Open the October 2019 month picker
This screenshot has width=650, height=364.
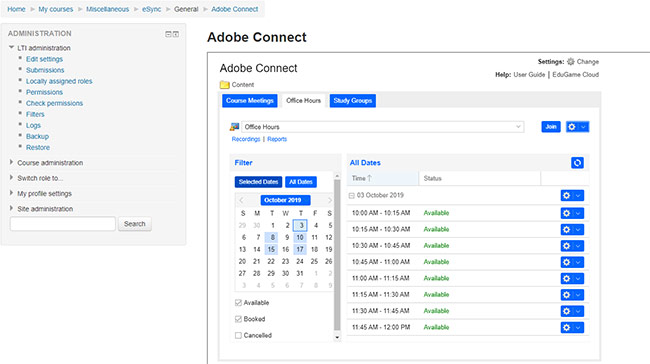(x=285, y=200)
